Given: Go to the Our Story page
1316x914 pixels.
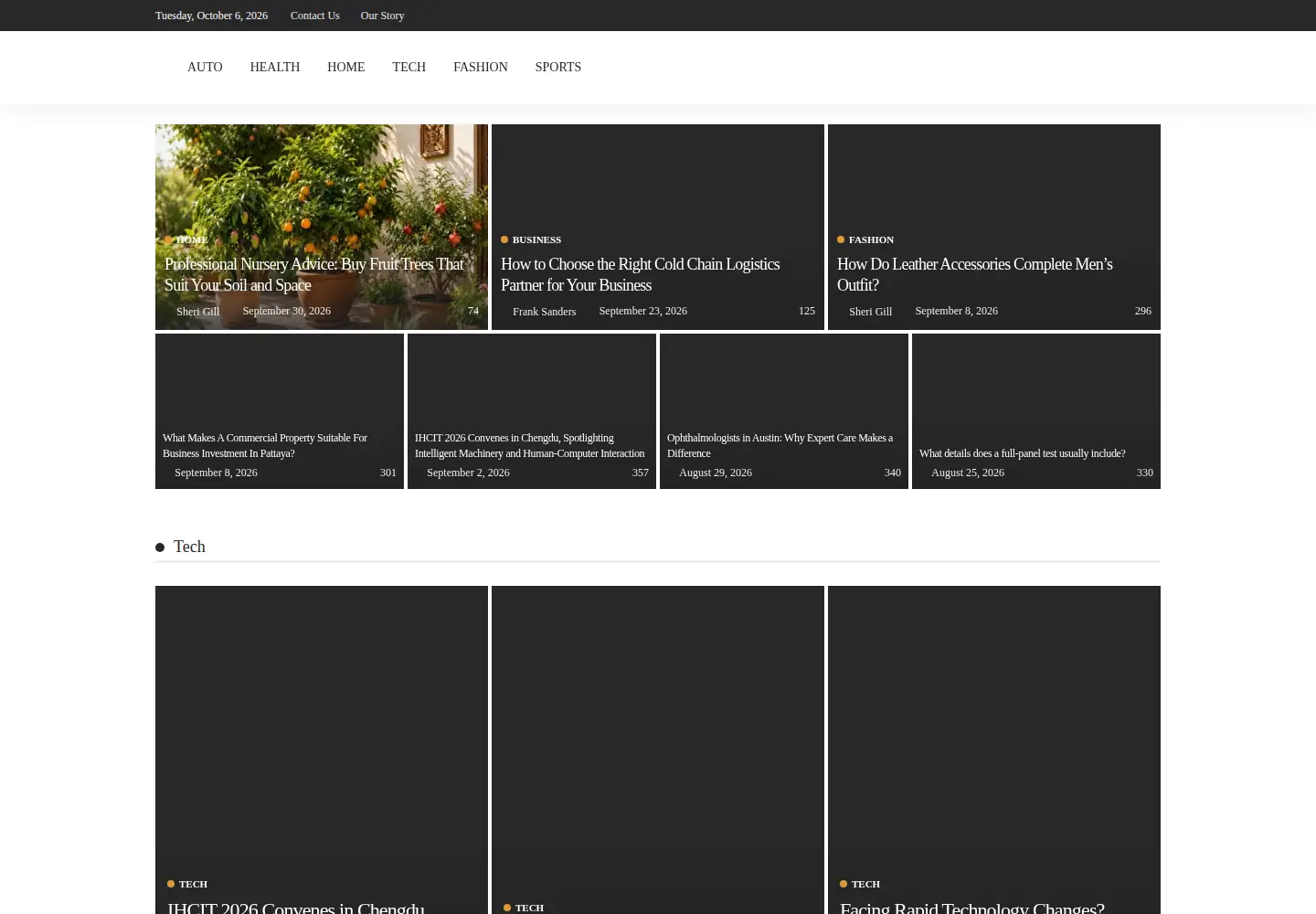Looking at the screenshot, I should coord(382,16).
